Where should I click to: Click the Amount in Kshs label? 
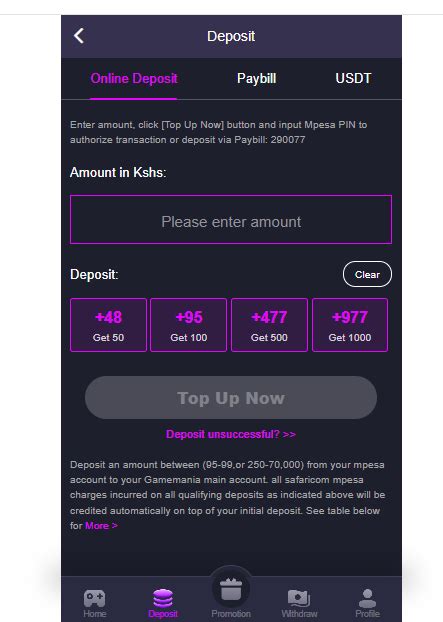118,173
